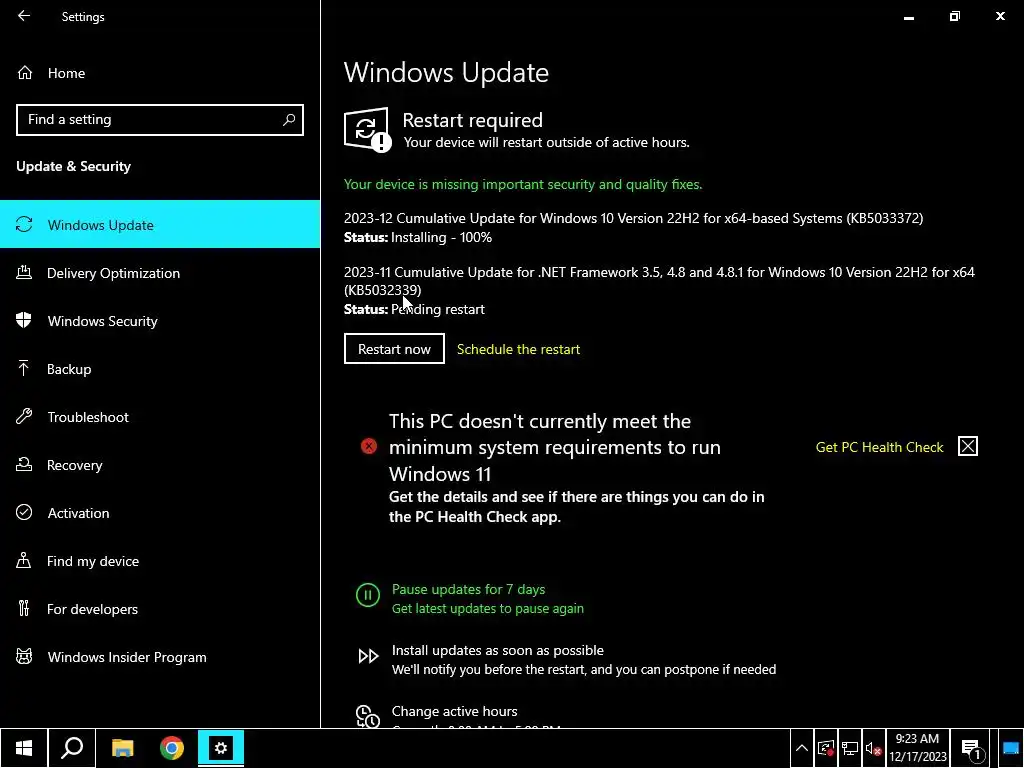Open Change active hours option

pyautogui.click(x=455, y=711)
